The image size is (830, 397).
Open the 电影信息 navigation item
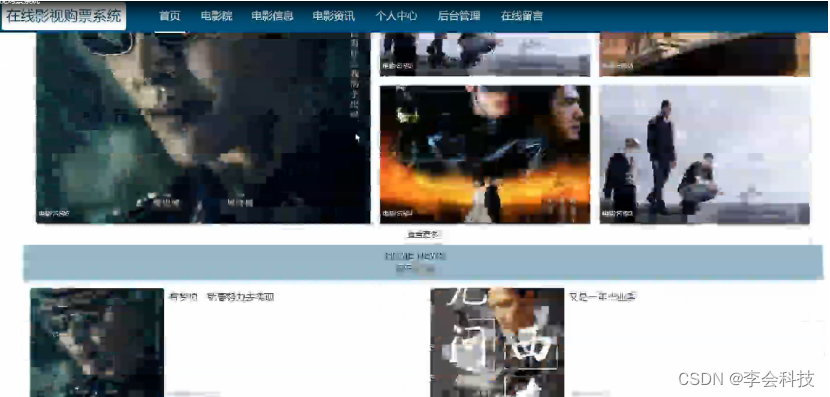[x=272, y=16]
